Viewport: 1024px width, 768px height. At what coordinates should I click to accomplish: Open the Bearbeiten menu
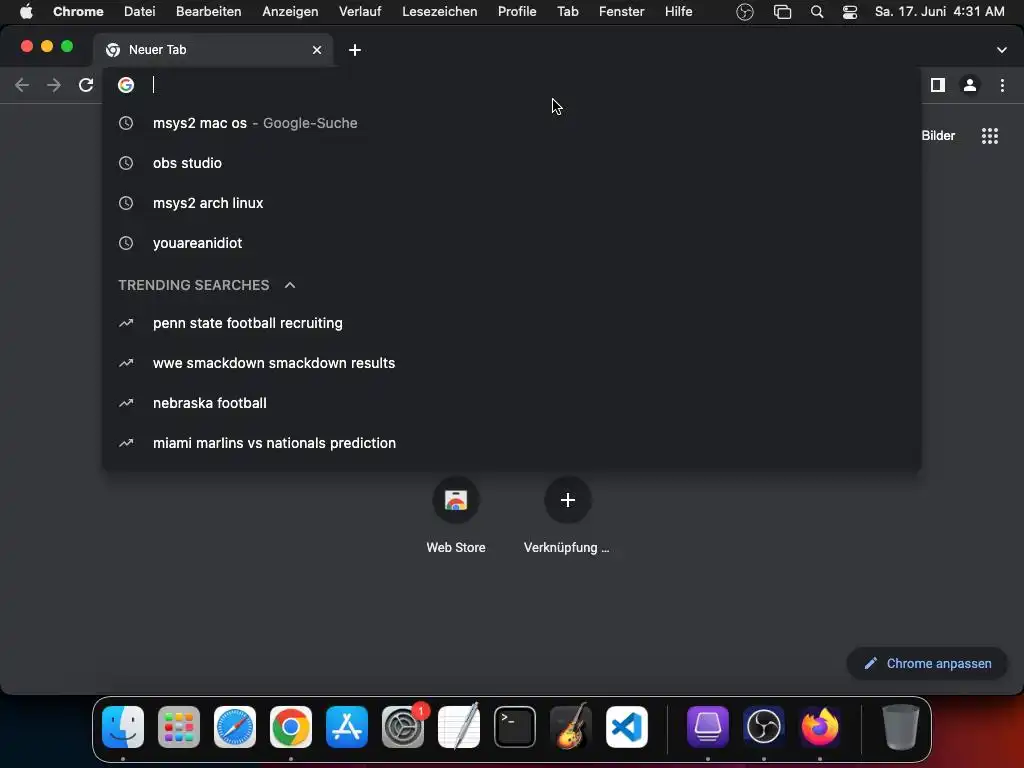coord(208,11)
